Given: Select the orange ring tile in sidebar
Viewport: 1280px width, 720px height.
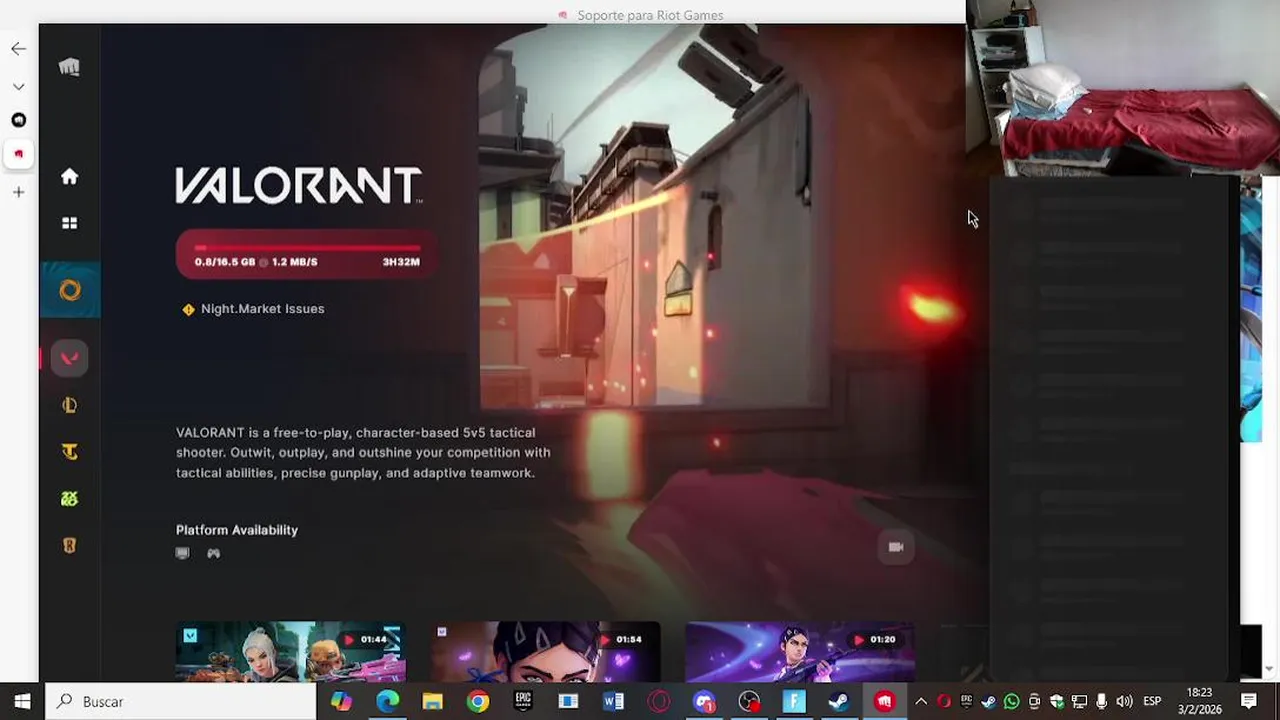Looking at the screenshot, I should (70, 290).
